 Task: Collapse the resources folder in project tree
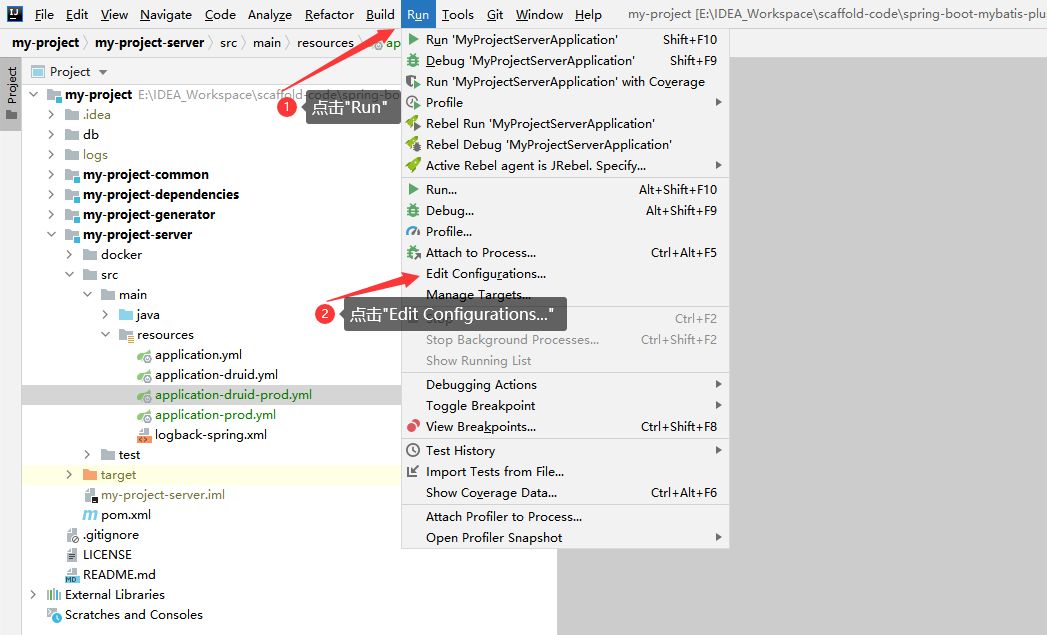(106, 335)
